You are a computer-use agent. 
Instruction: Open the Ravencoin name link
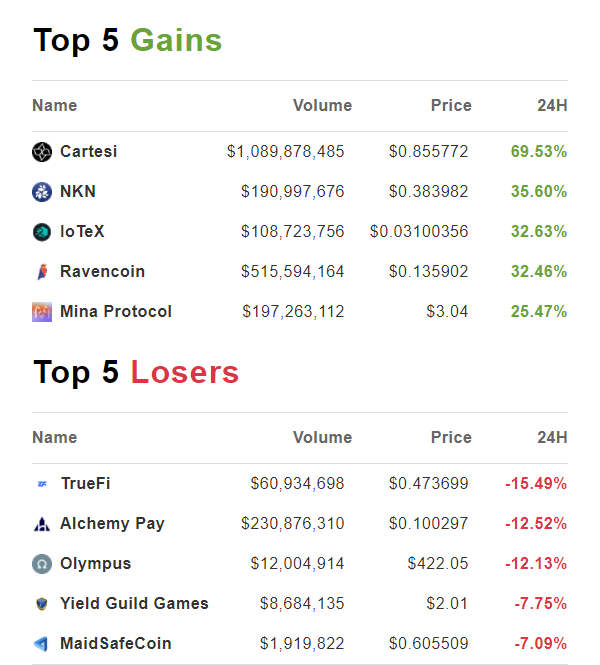tap(102, 272)
